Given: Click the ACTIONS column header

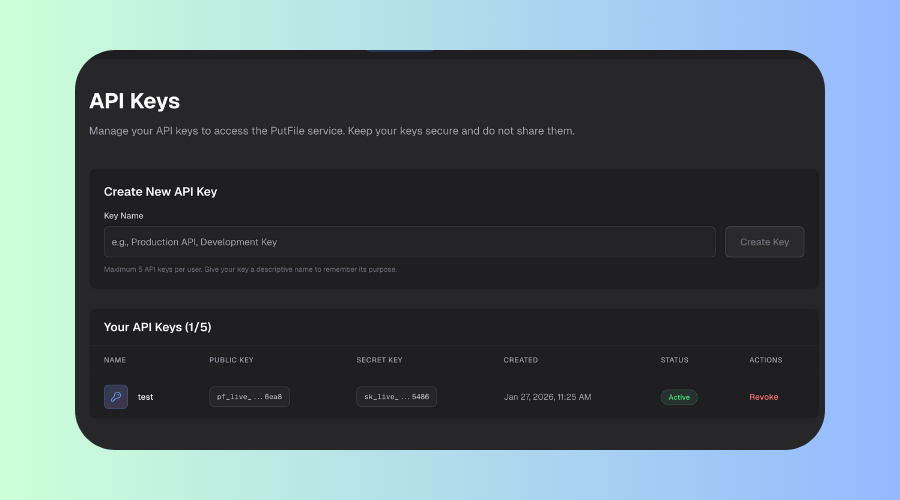Looking at the screenshot, I should (766, 360).
